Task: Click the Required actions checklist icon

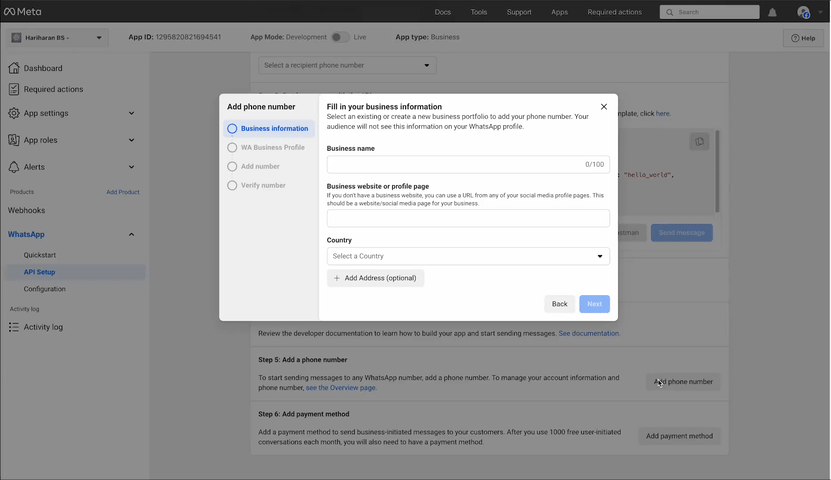Action: [x=14, y=89]
